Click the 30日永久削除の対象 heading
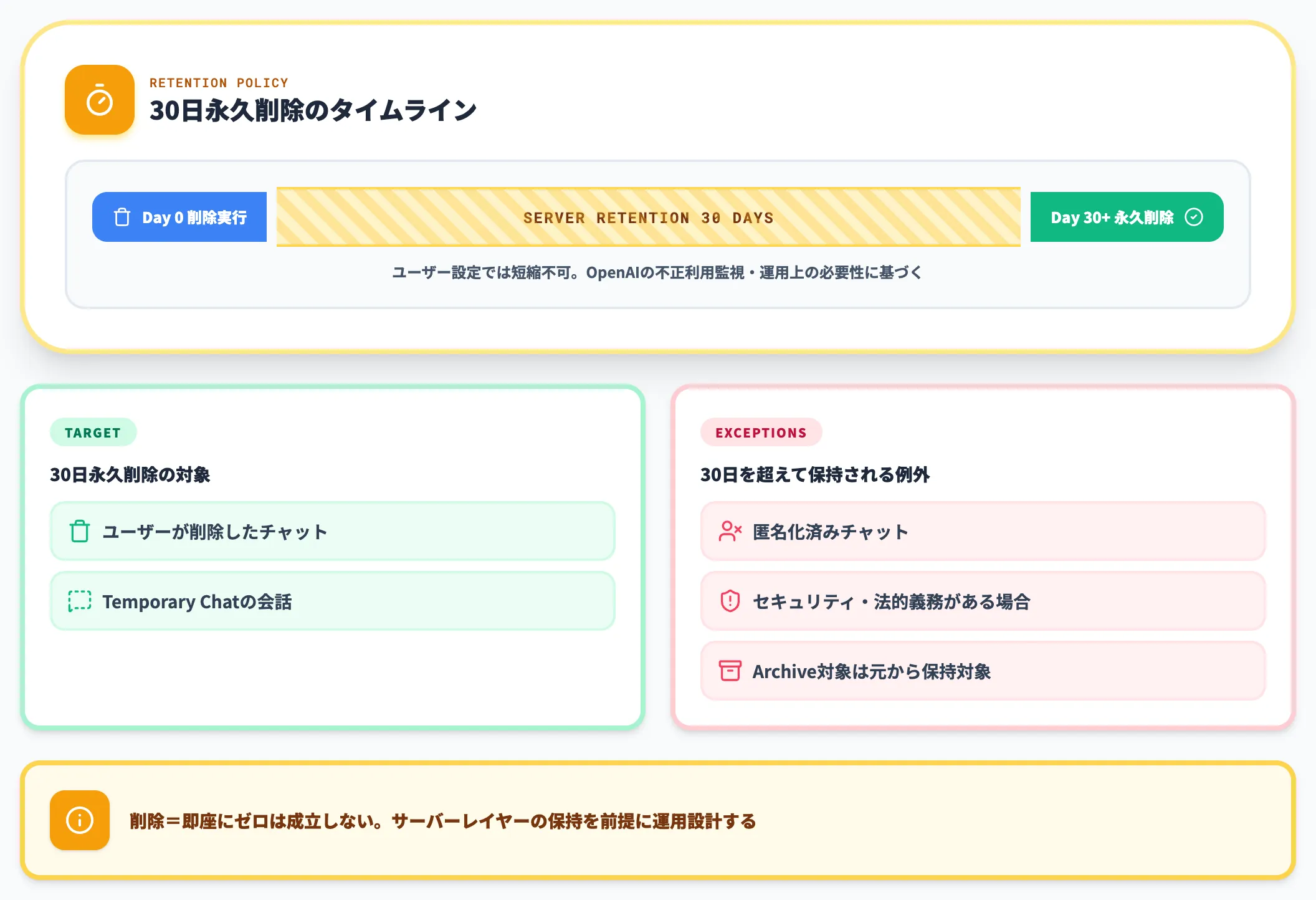This screenshot has height=900, width=1316. 130,474
